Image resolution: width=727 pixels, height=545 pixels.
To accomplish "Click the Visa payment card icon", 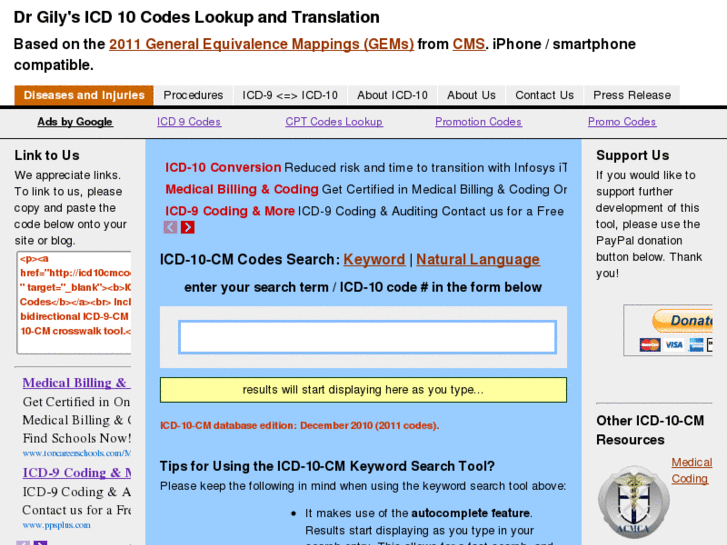I will pyautogui.click(x=674, y=345).
